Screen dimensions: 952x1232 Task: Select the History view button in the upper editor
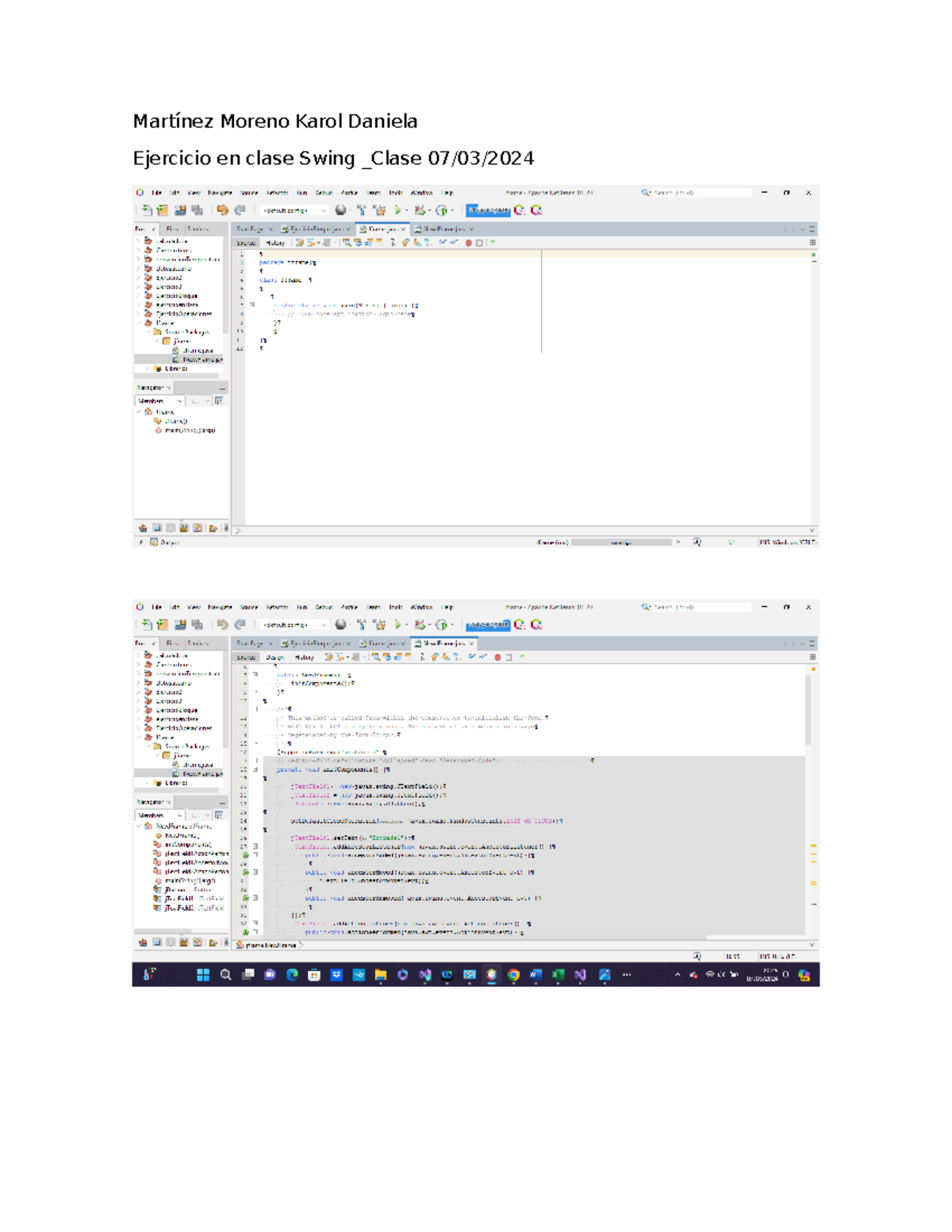click(275, 243)
